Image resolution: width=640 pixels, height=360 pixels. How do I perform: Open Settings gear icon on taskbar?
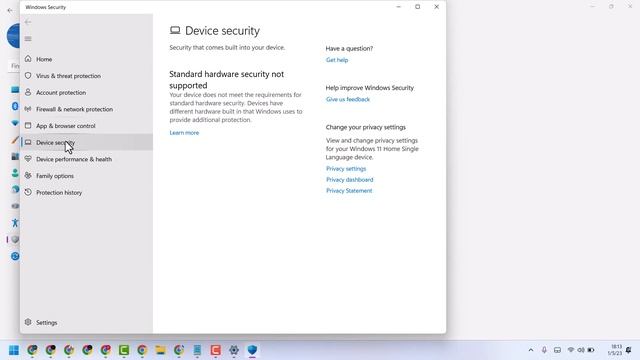point(234,350)
